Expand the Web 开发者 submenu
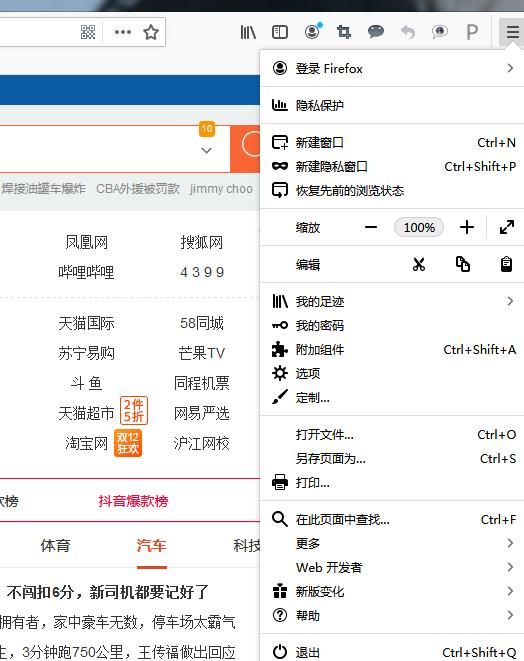Screen dimensions: 524x661 pos(392,567)
